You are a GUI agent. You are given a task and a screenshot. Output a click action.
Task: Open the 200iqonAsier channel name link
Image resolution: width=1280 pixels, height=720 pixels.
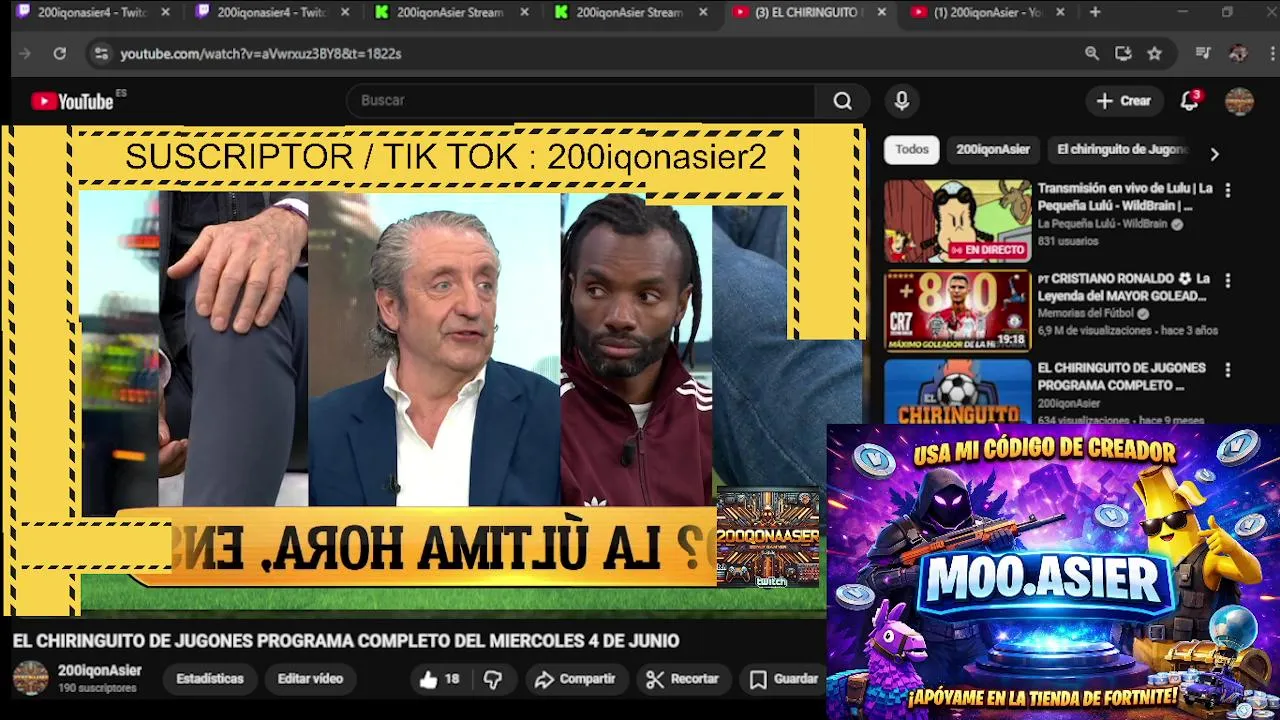[99, 671]
